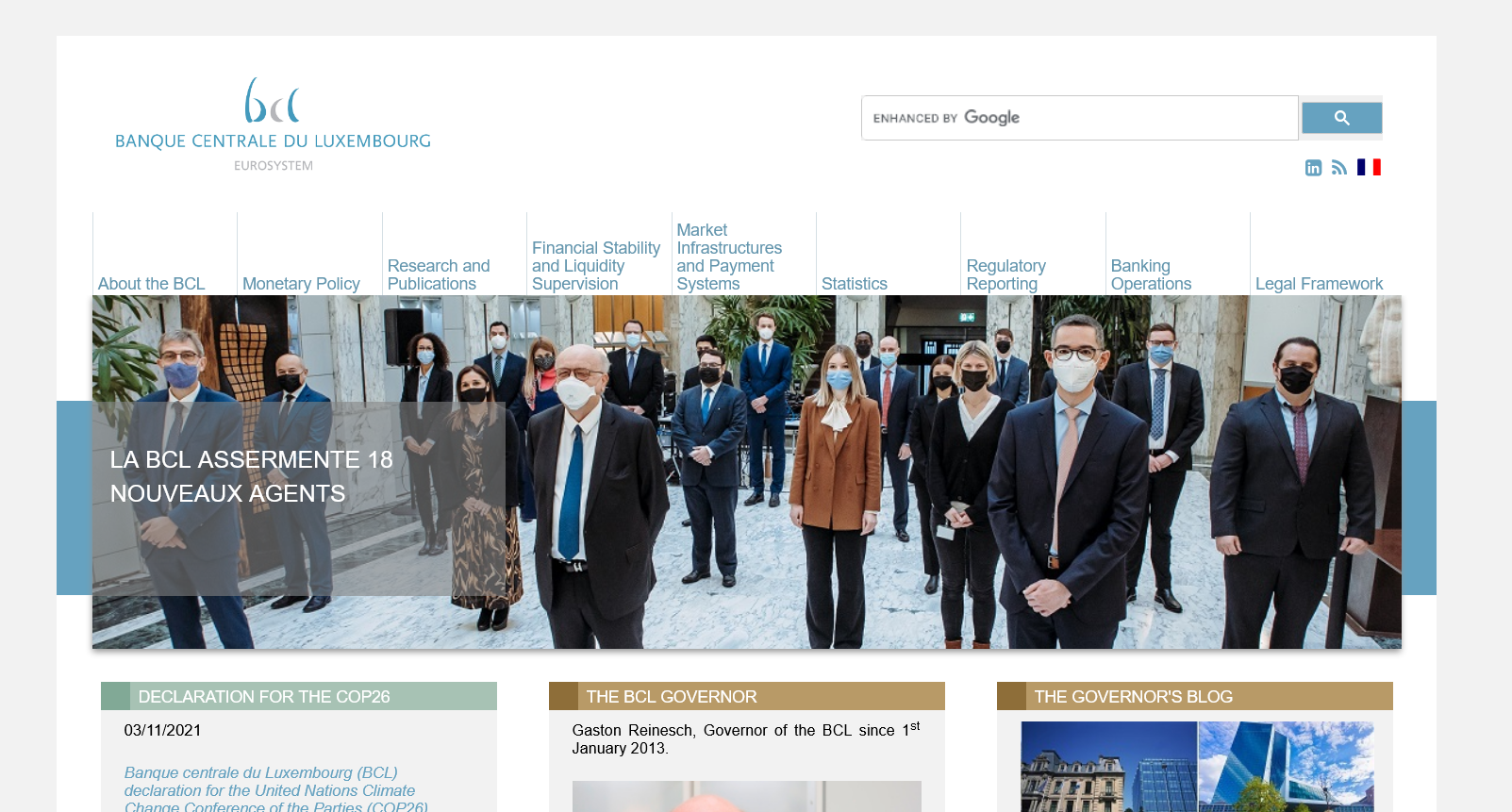The width and height of the screenshot is (1512, 812).
Task: Open Financial Stability and Liquidity Supervision
Action: click(595, 266)
